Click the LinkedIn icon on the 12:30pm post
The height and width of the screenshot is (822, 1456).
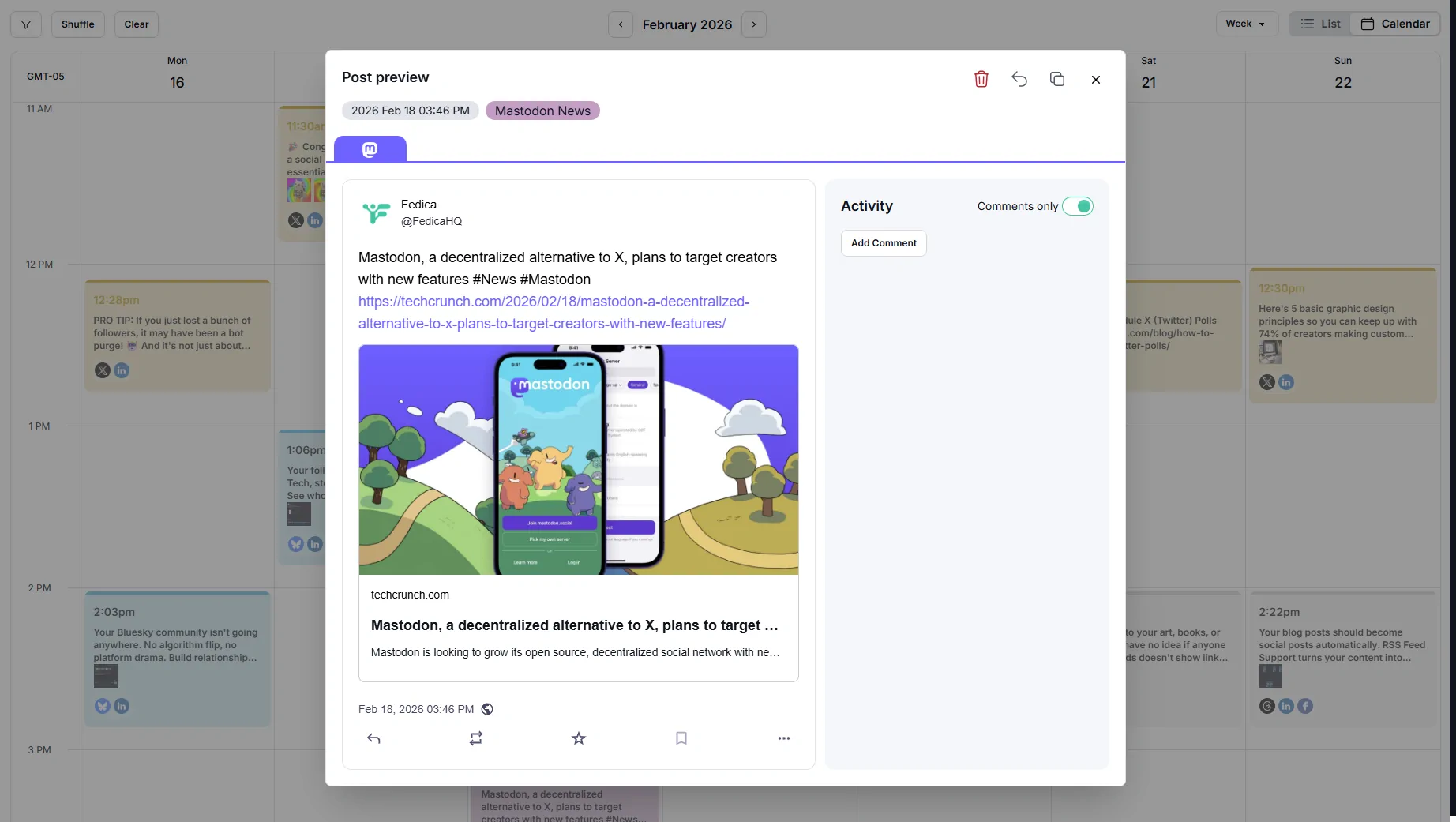pos(1286,382)
